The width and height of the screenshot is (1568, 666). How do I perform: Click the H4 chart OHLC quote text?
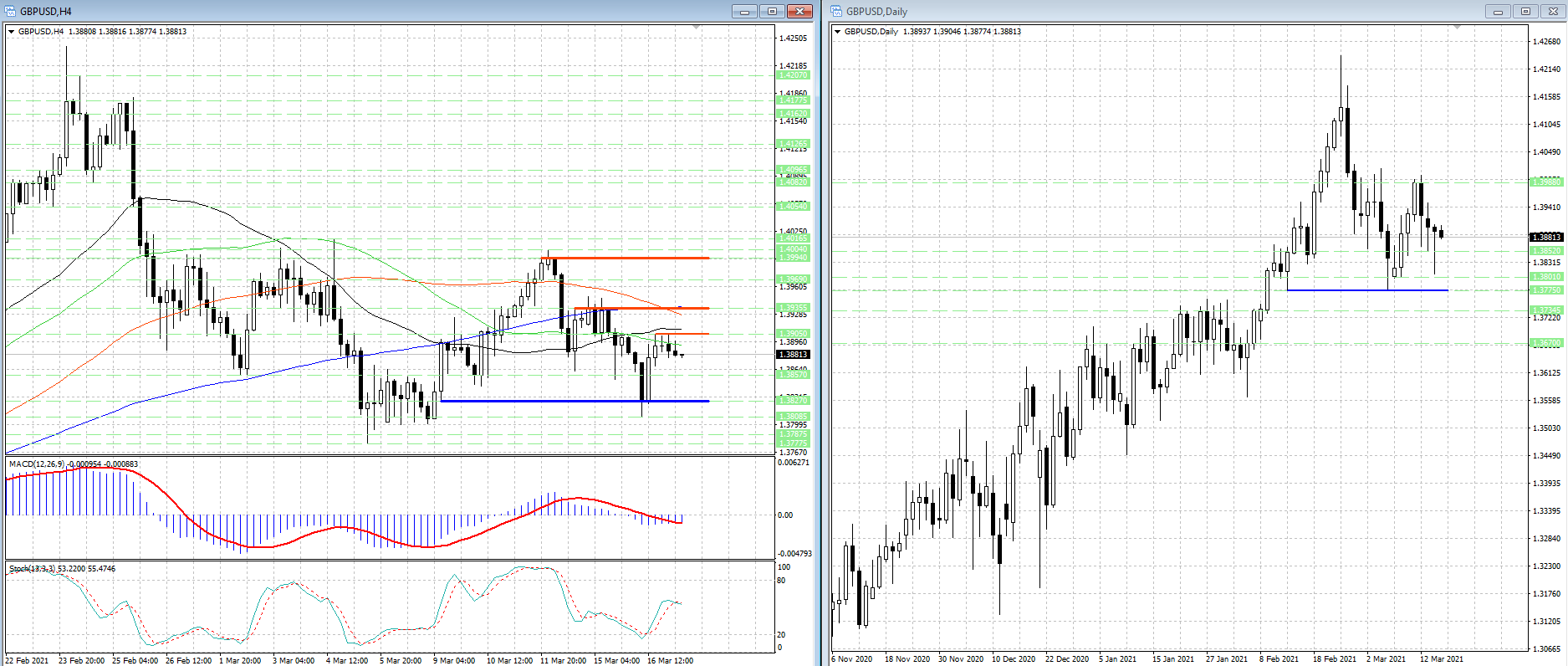click(x=128, y=32)
